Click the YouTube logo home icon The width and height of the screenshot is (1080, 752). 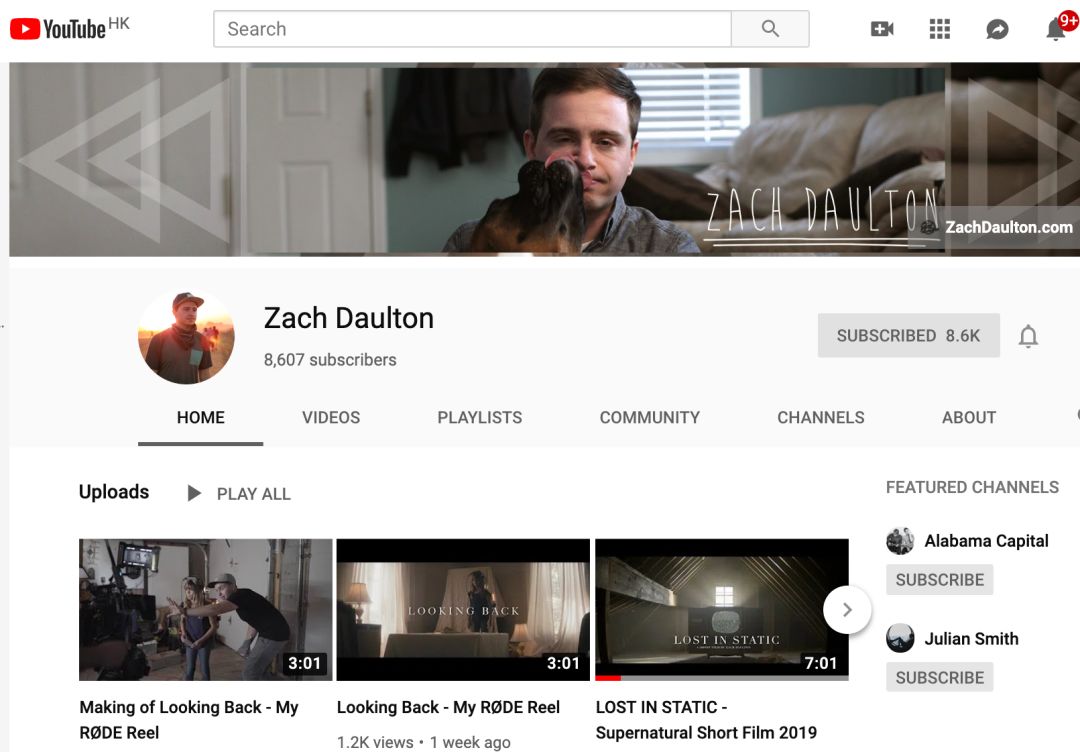point(58,29)
